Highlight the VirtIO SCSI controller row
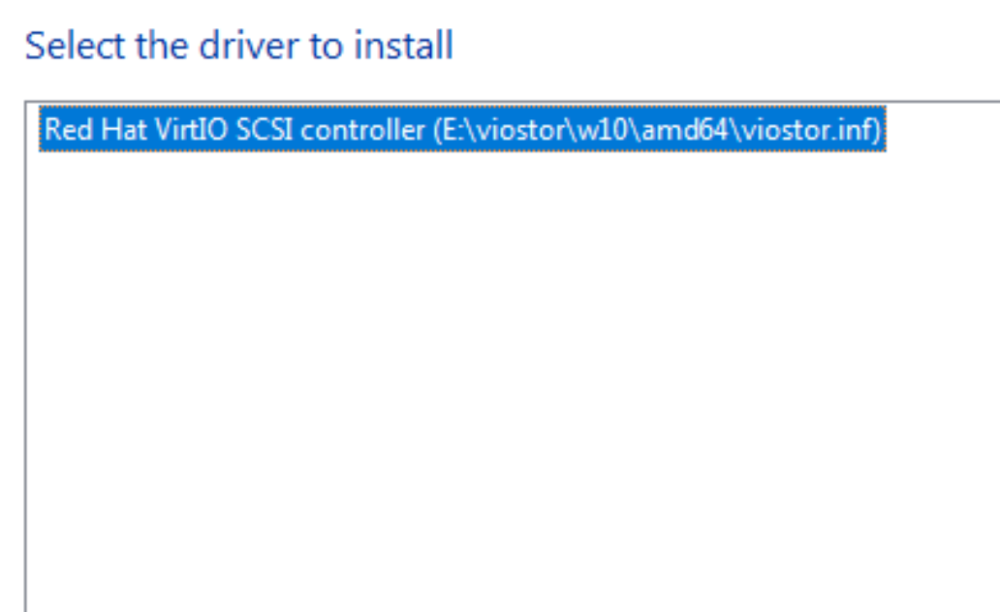The width and height of the screenshot is (1000, 612). (x=462, y=129)
